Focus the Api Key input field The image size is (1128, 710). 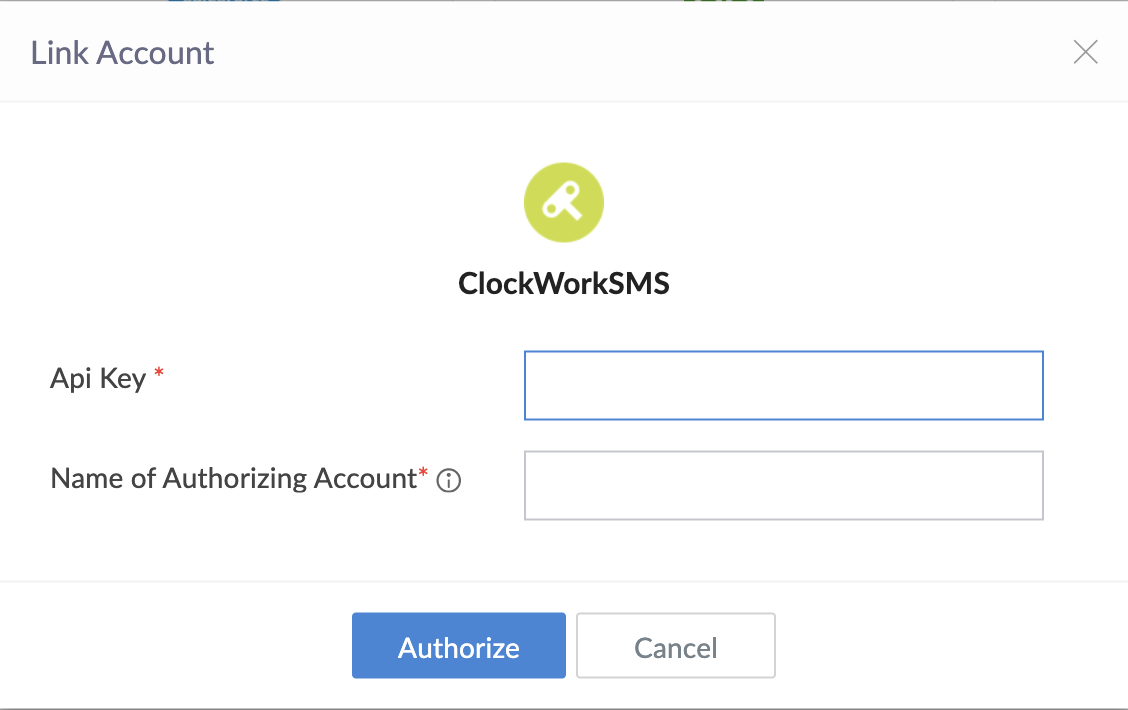pyautogui.click(x=783, y=385)
